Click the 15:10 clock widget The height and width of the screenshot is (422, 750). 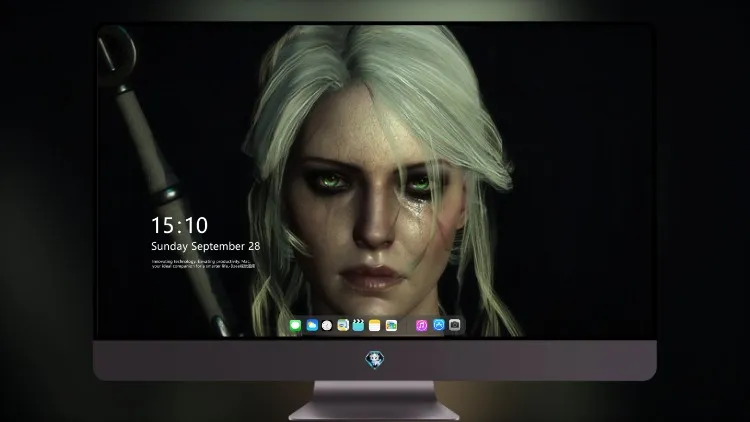click(x=179, y=225)
